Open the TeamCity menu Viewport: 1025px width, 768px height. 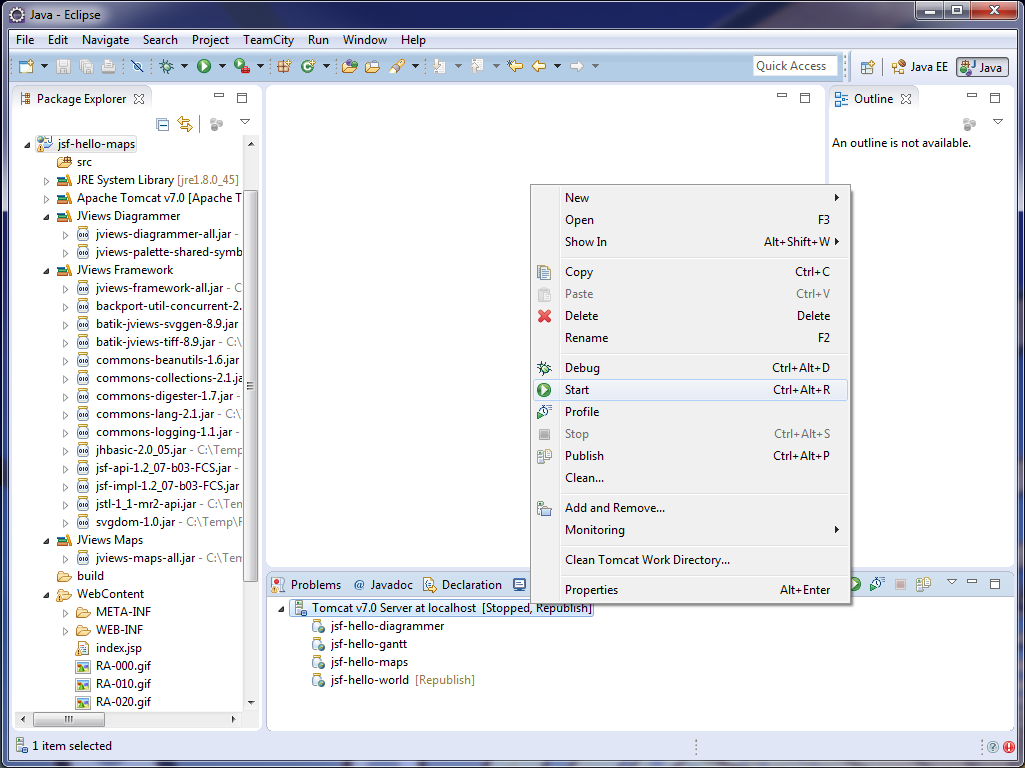tap(268, 40)
